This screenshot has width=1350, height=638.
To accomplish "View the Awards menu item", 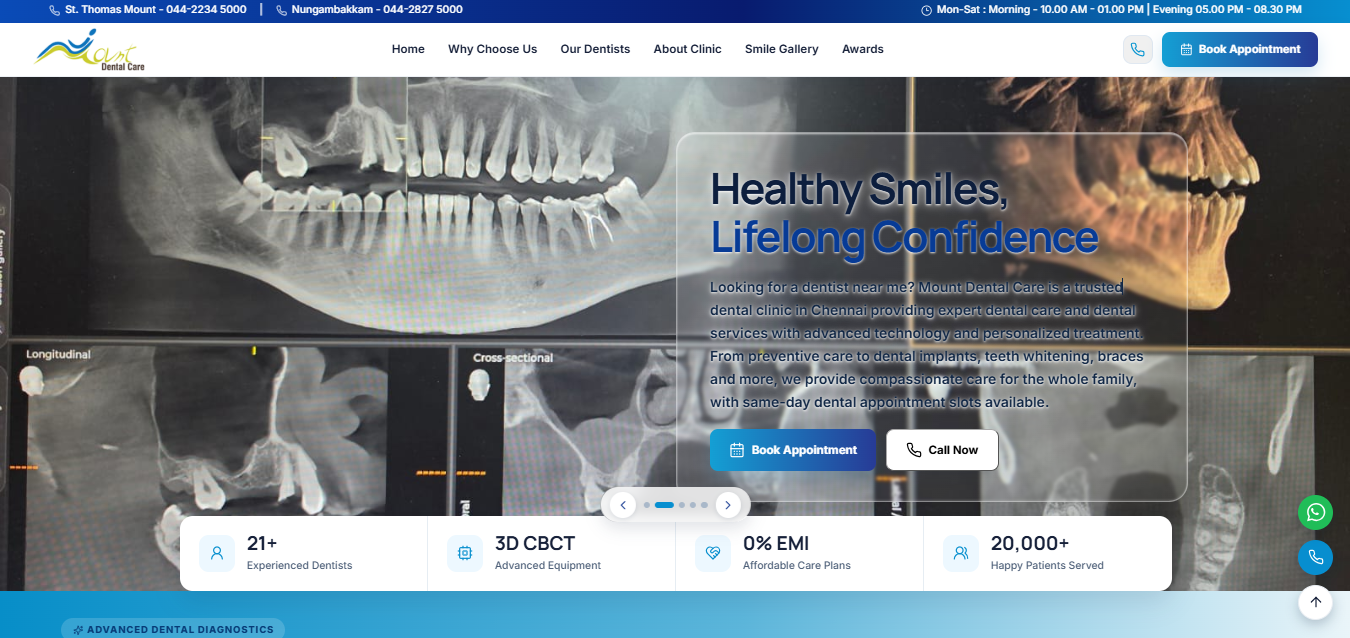I will tap(862, 49).
